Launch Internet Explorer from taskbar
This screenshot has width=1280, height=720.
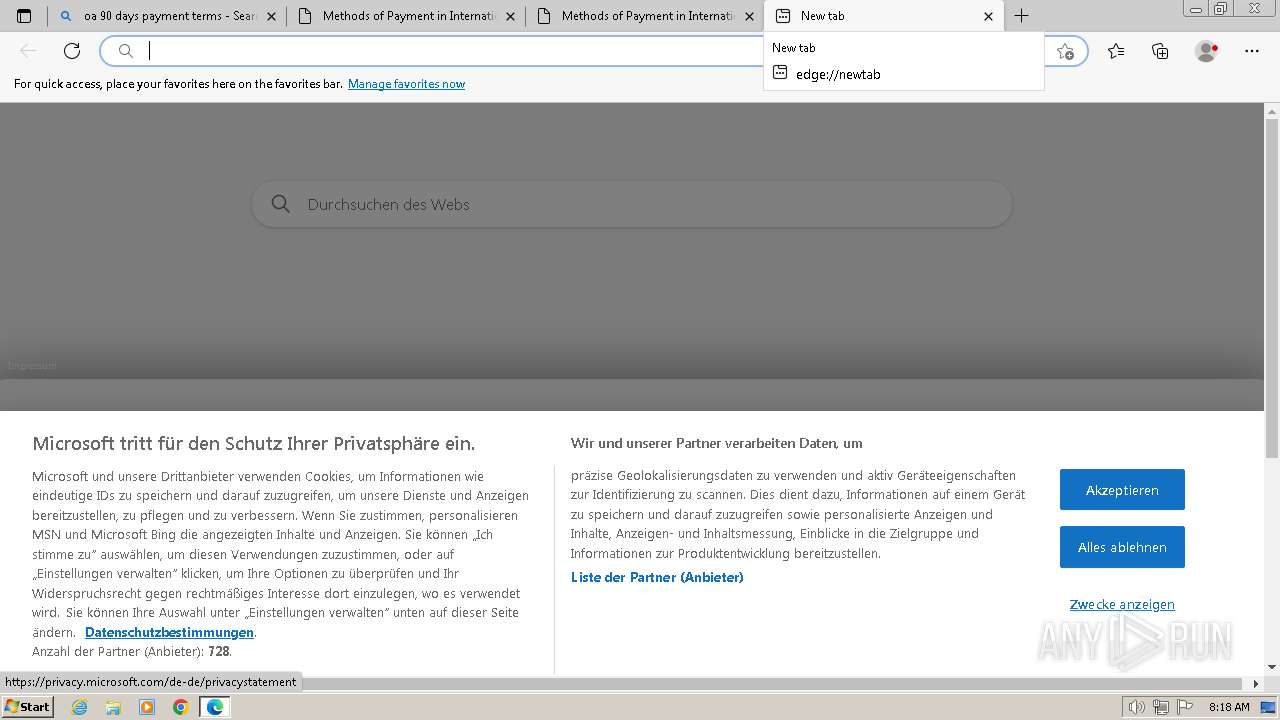(x=80, y=707)
